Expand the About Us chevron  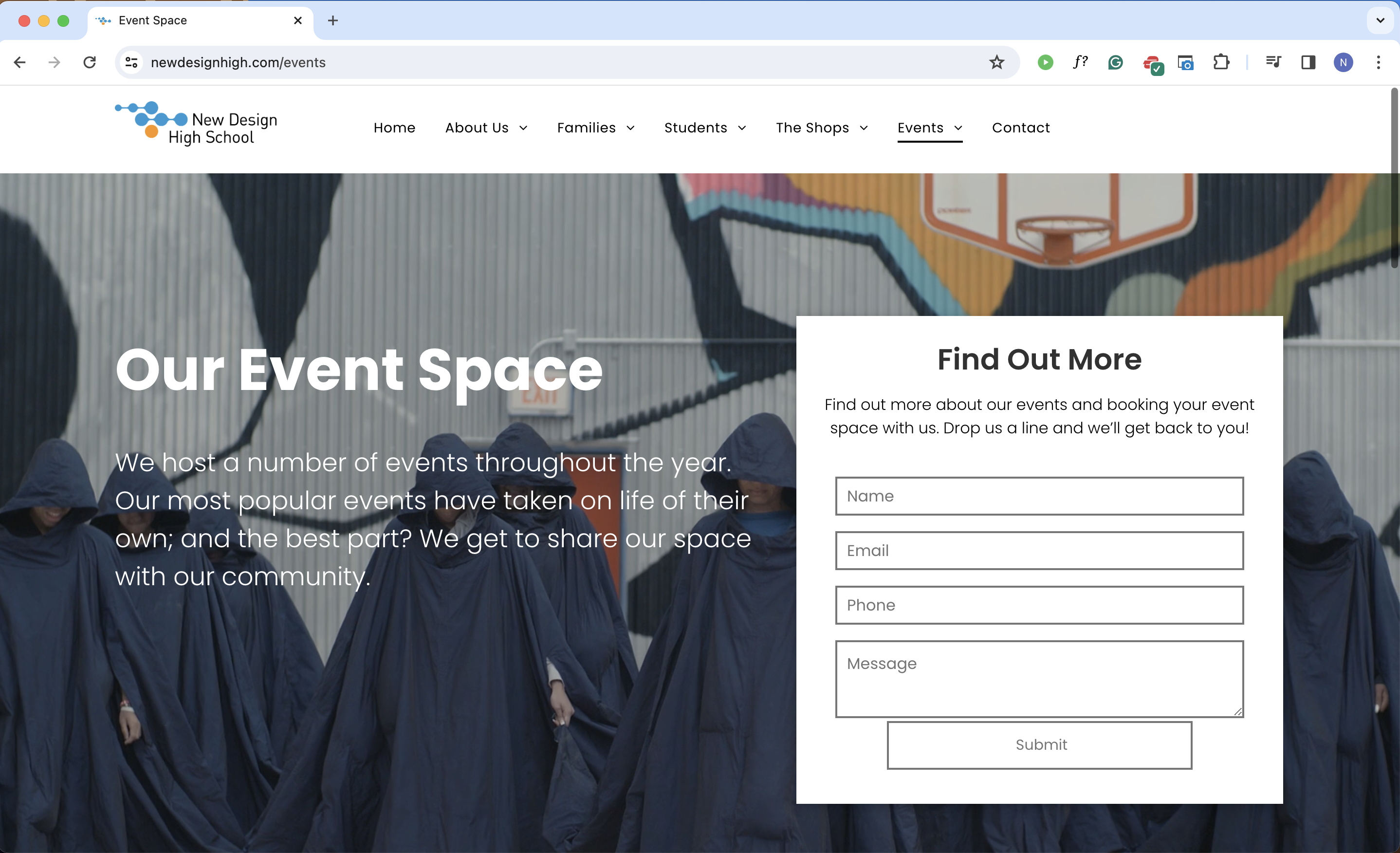click(x=523, y=129)
